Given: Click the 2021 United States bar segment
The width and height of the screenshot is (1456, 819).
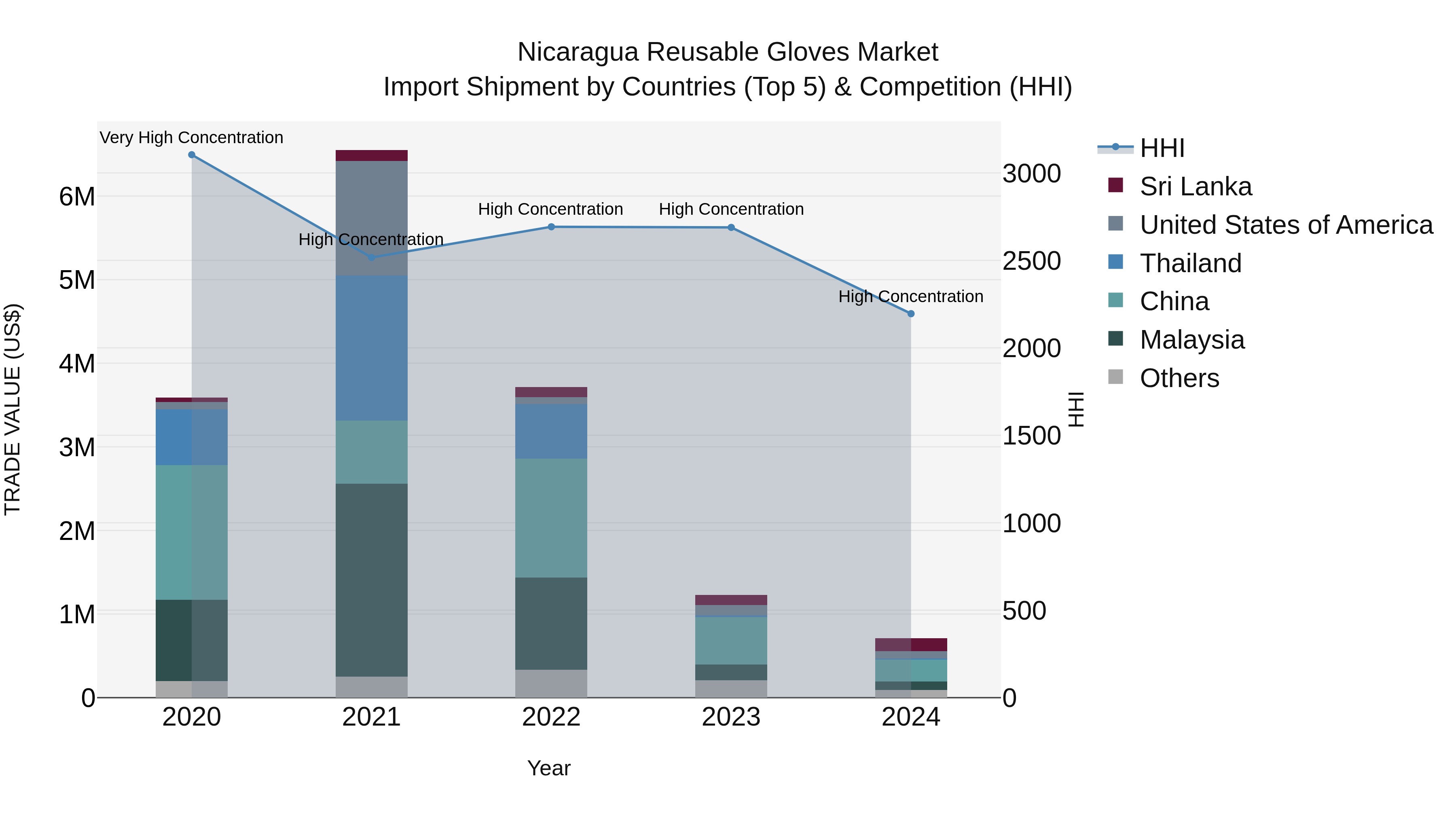Looking at the screenshot, I should tap(371, 219).
